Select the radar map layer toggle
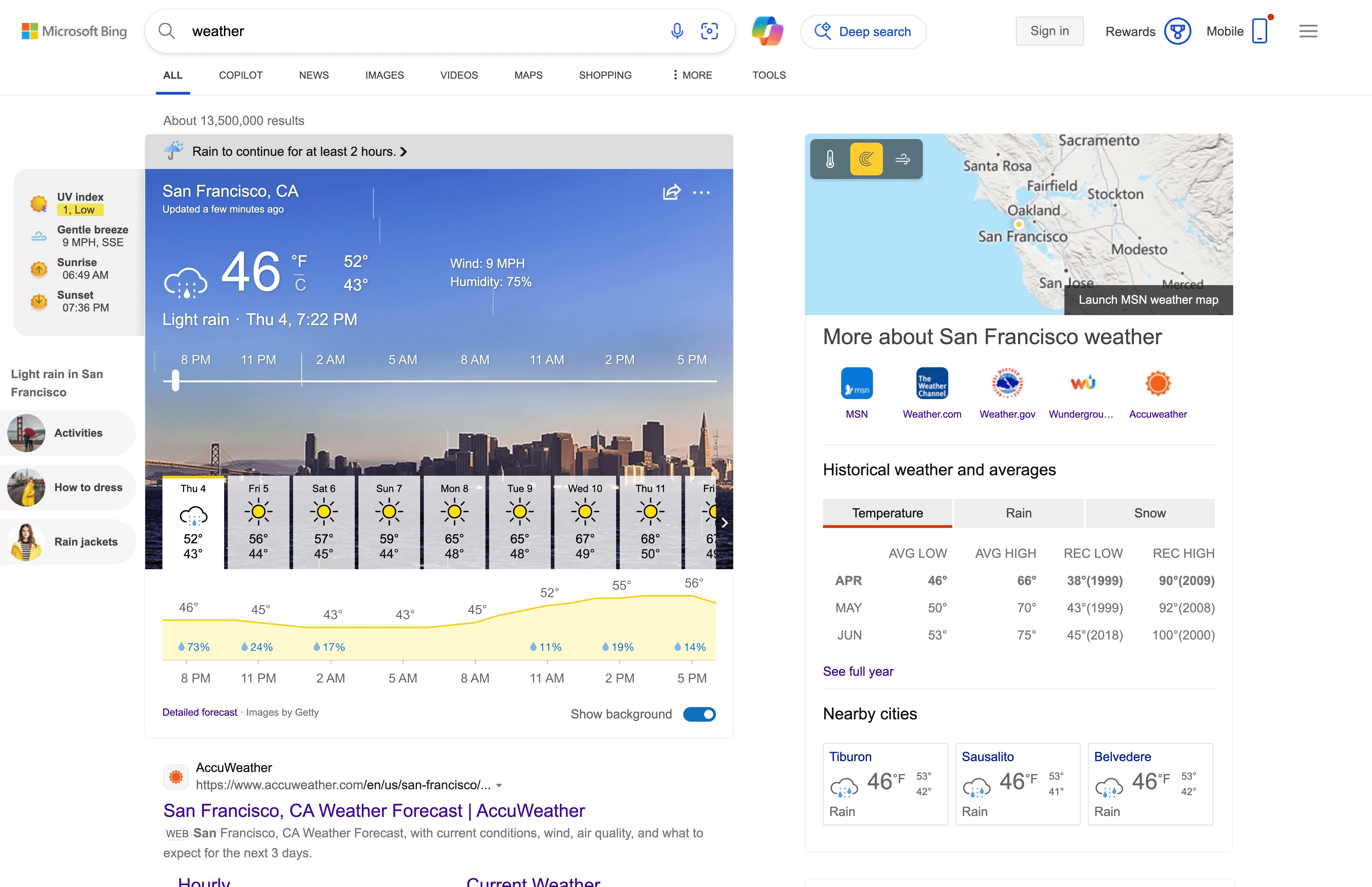The image size is (1372, 887). tap(866, 159)
